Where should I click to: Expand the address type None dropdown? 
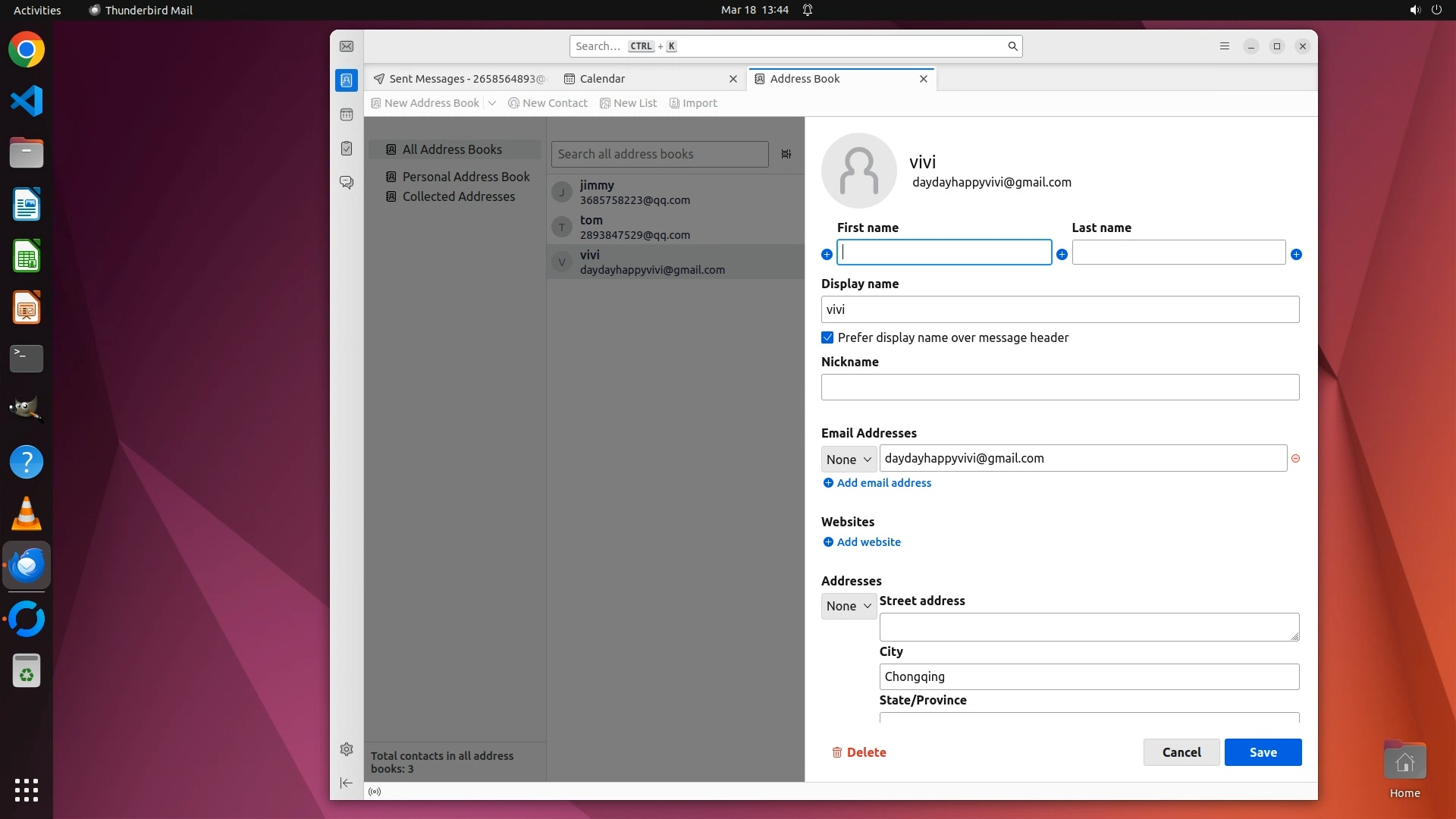click(849, 606)
